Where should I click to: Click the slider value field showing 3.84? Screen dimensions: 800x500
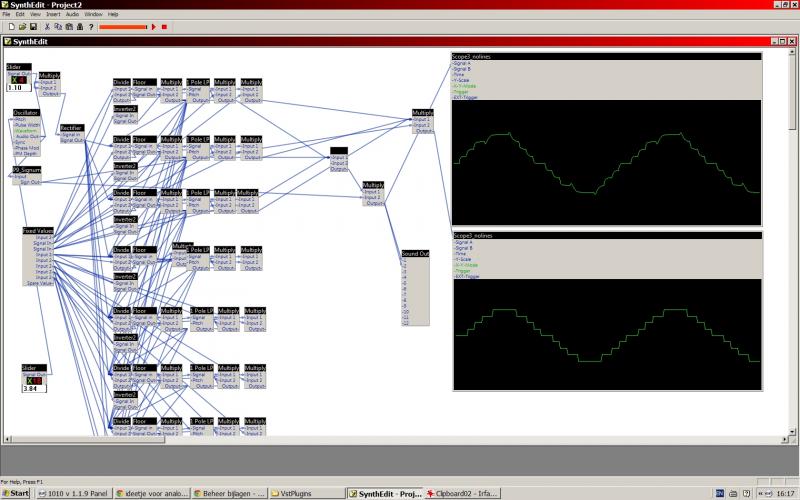tap(34, 389)
